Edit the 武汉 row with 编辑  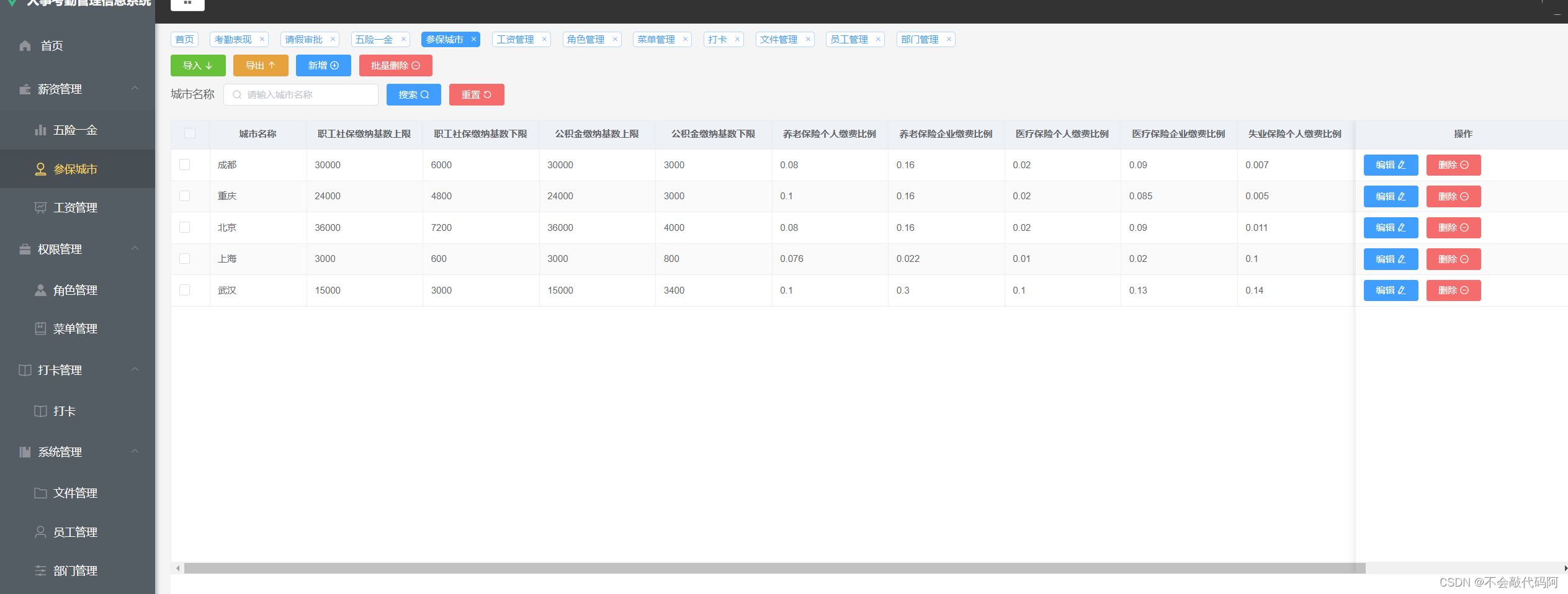pos(1391,290)
